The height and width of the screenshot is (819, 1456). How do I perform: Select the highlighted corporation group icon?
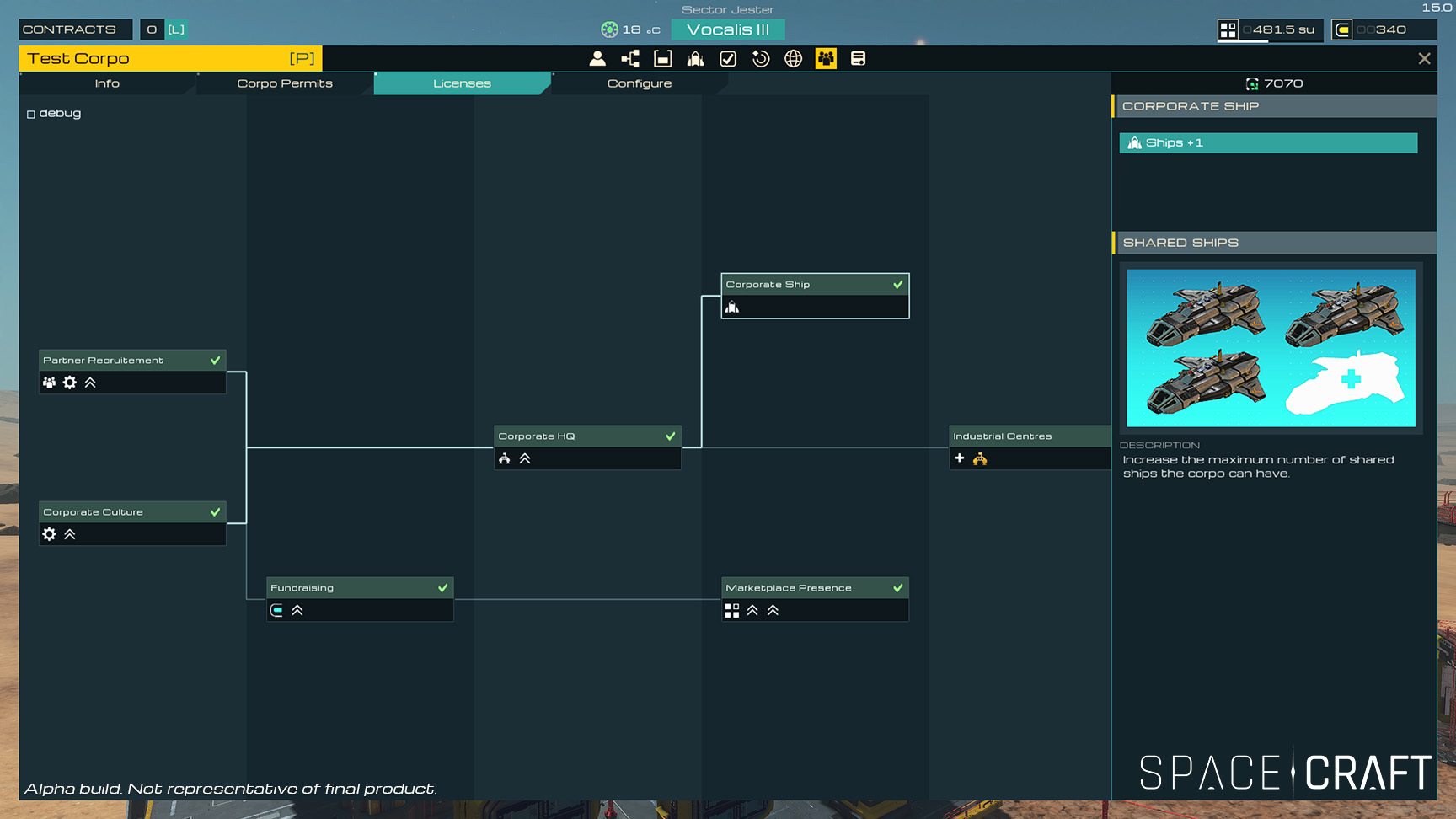[826, 58]
